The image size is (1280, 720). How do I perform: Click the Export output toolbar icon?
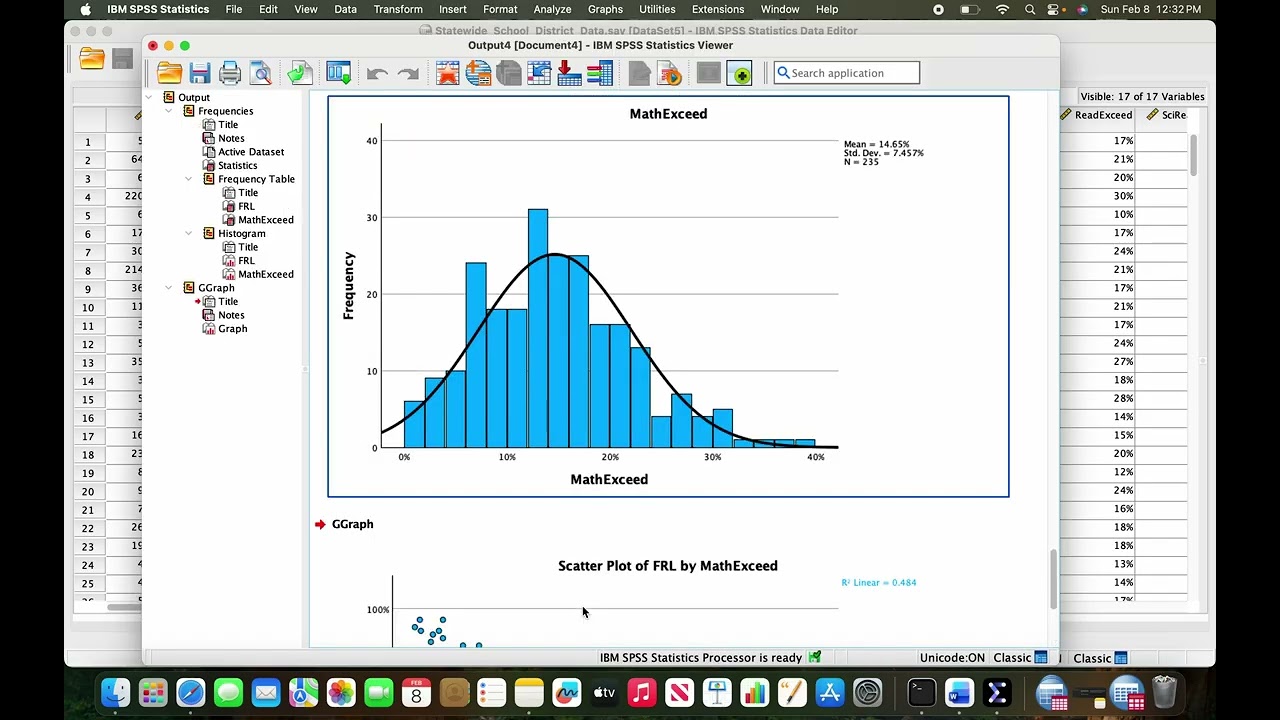(300, 73)
